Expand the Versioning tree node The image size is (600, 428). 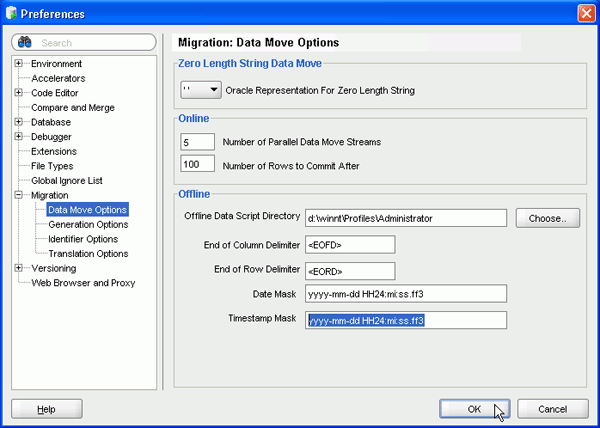click(x=19, y=268)
